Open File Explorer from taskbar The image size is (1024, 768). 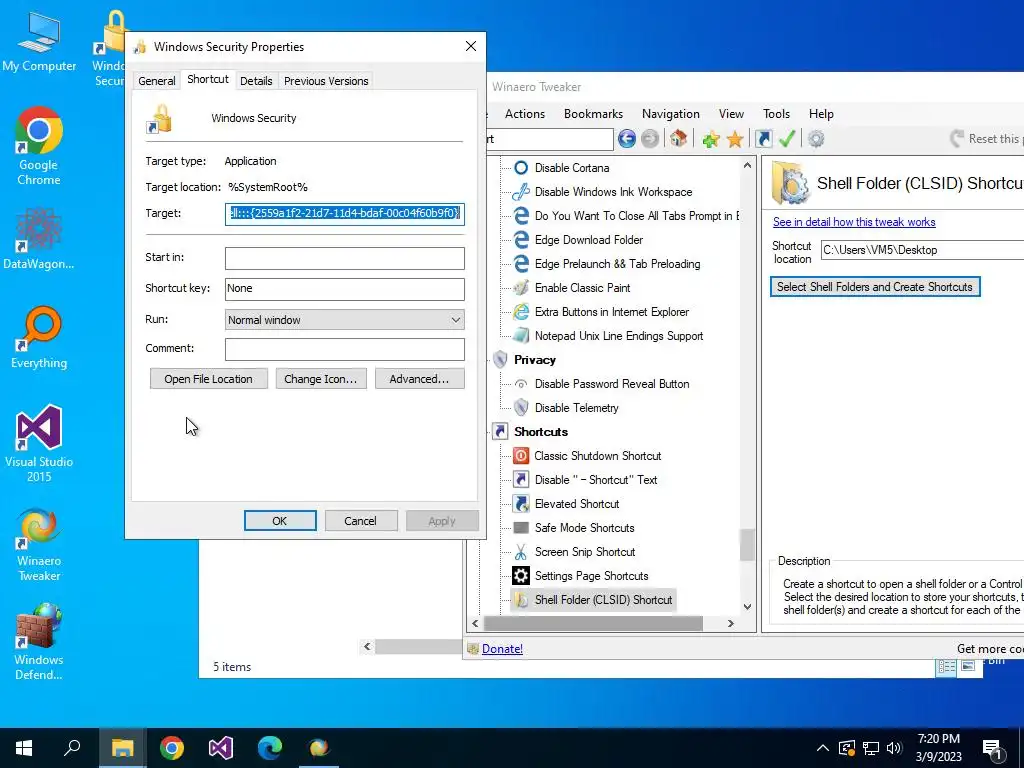coord(122,748)
